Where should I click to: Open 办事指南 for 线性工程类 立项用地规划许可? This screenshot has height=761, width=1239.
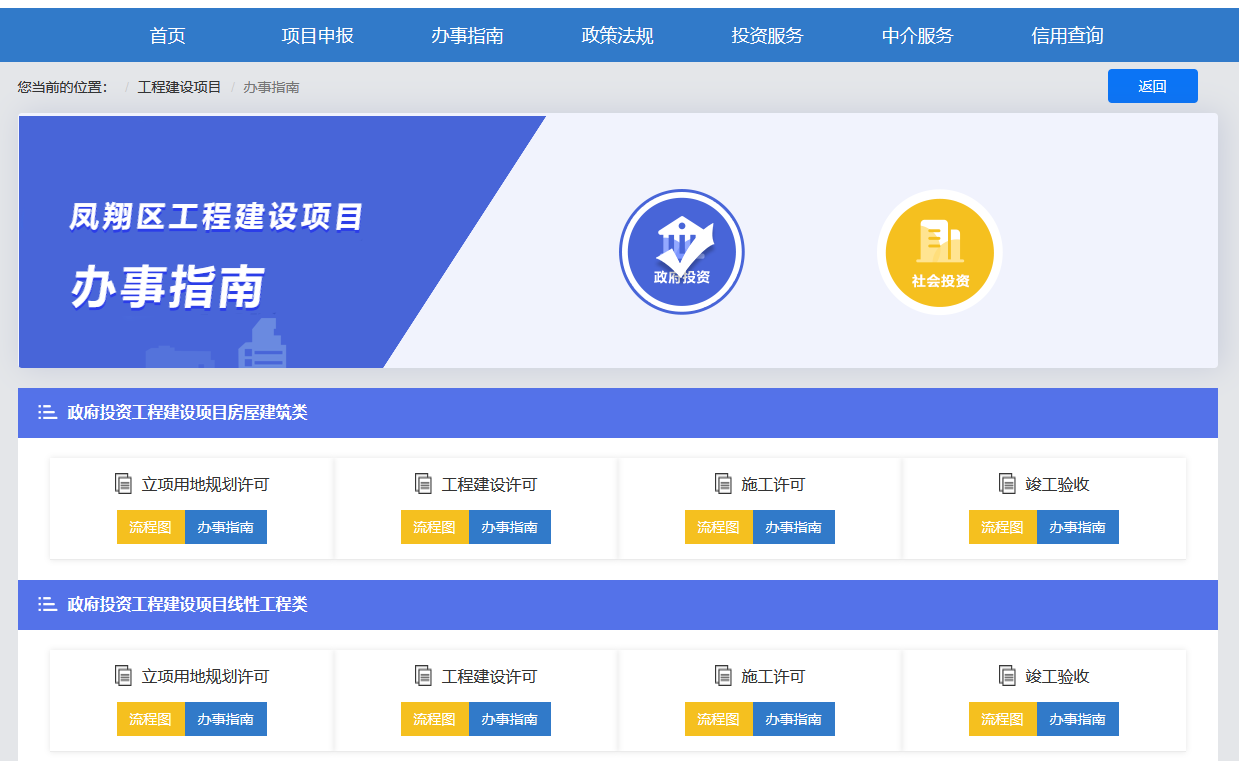pyautogui.click(x=226, y=719)
